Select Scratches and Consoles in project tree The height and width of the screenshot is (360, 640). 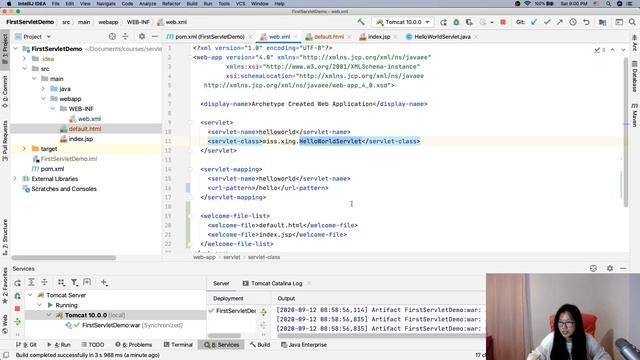point(64,189)
